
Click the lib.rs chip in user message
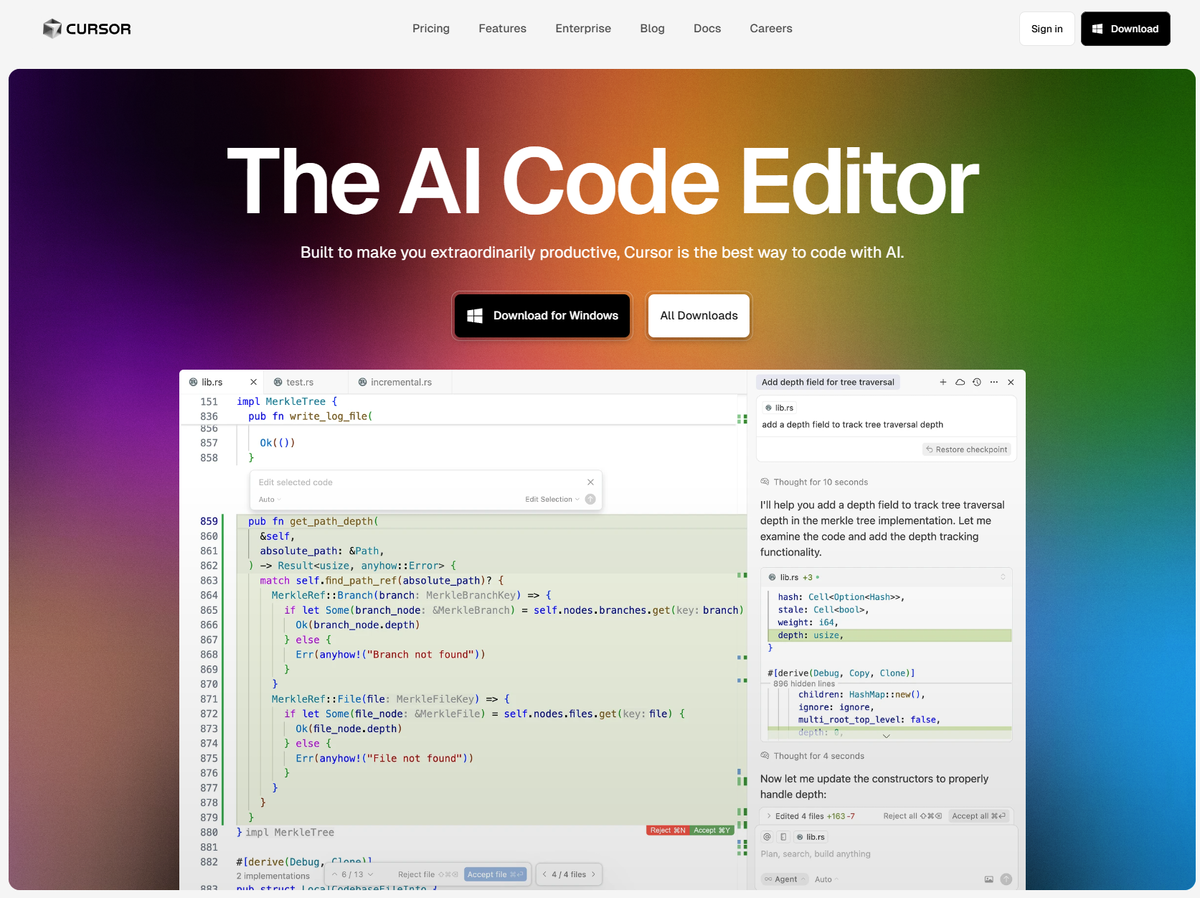tap(779, 408)
